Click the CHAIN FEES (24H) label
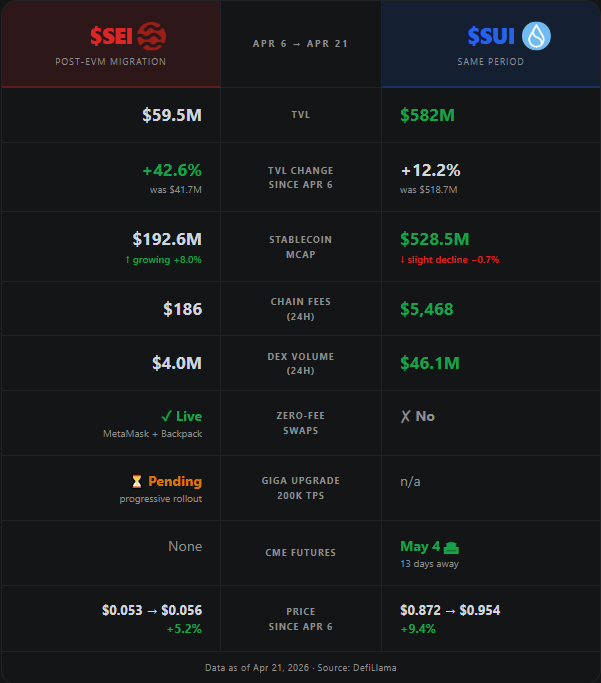 (300, 309)
